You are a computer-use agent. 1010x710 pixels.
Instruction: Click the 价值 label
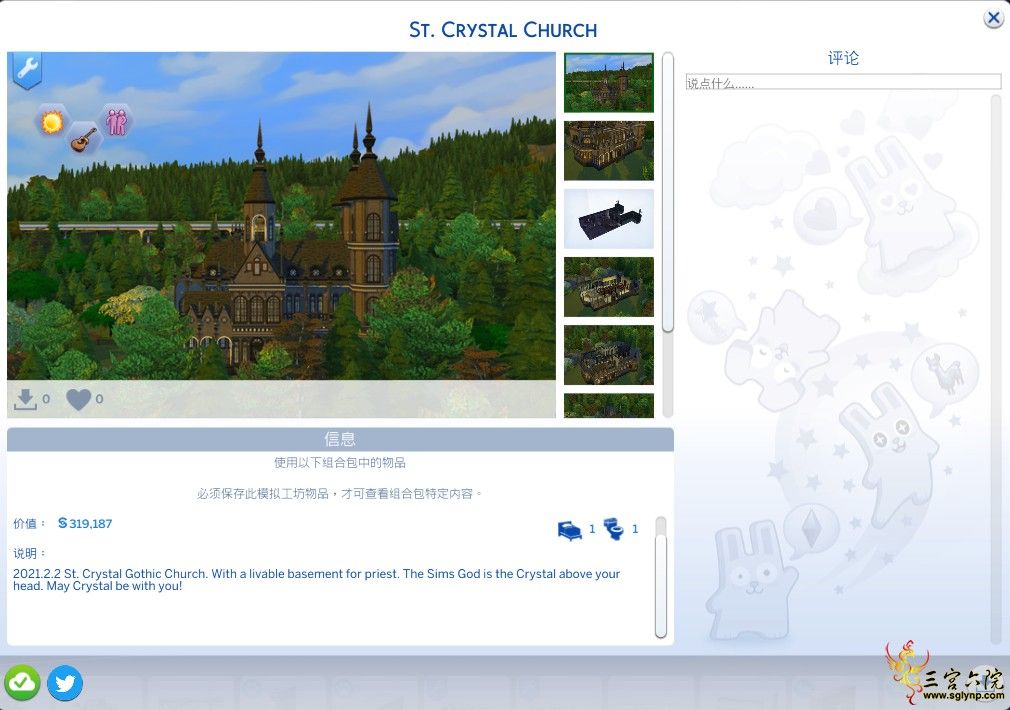(29, 524)
